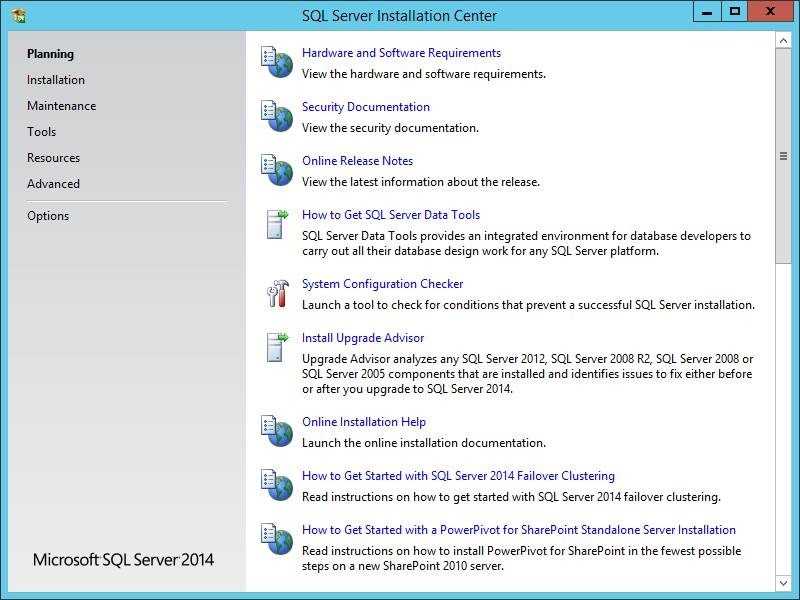The height and width of the screenshot is (600, 800).
Task: Open the SQL Server 2014 Failover Clustering link
Action: 458,476
